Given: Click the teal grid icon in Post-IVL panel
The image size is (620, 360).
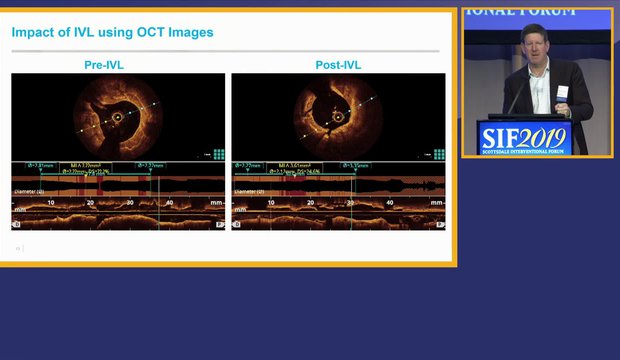Looking at the screenshot, I should click(x=439, y=154).
